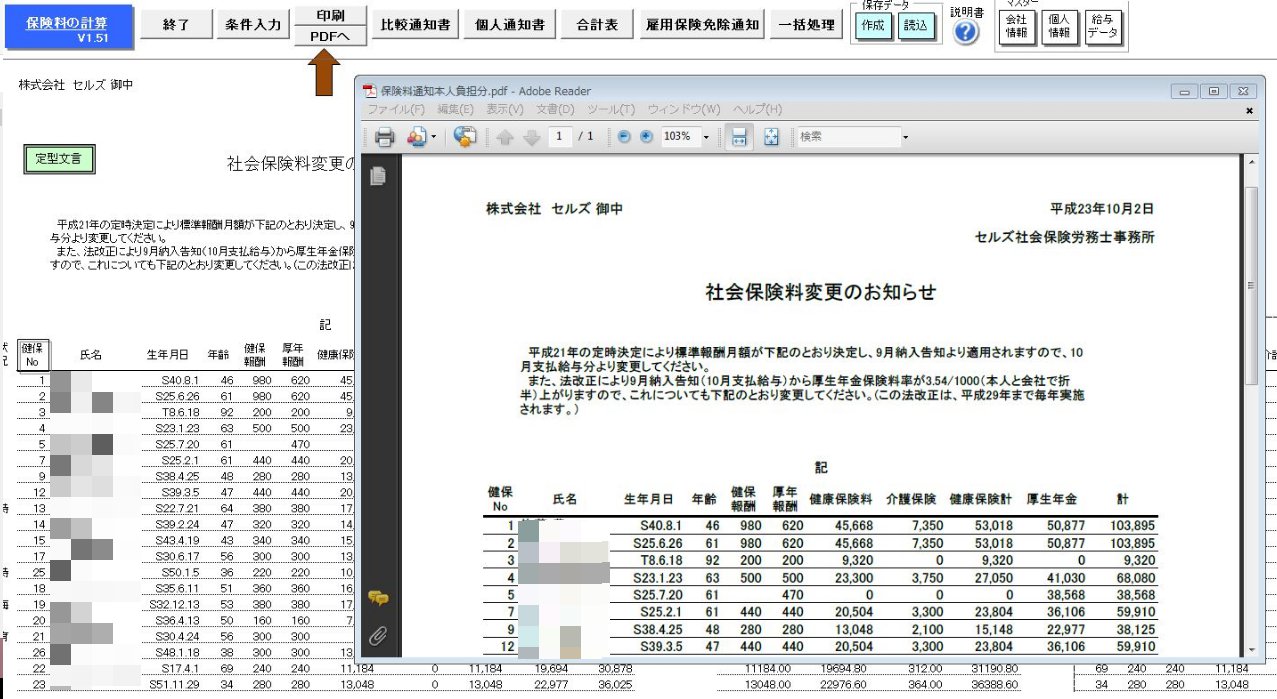Close the PDF document with the x
1277x699 pixels.
click(x=1249, y=110)
